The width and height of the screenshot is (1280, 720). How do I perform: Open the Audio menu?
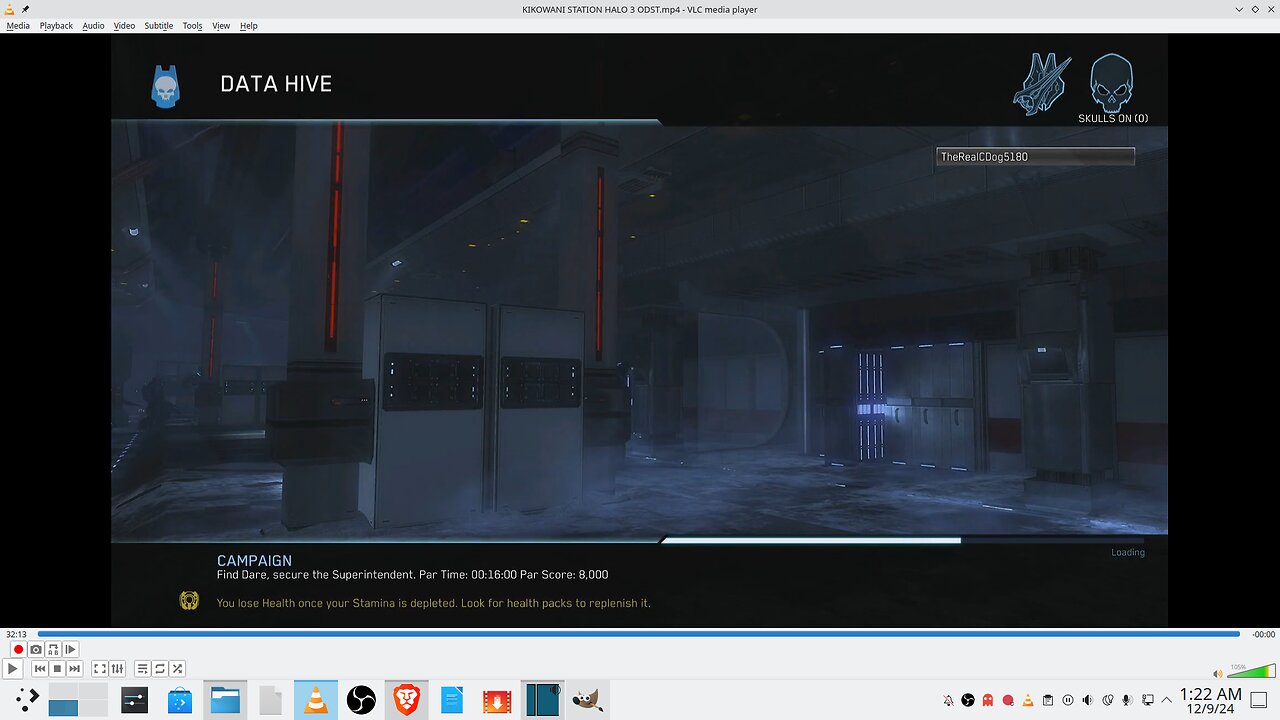[93, 25]
